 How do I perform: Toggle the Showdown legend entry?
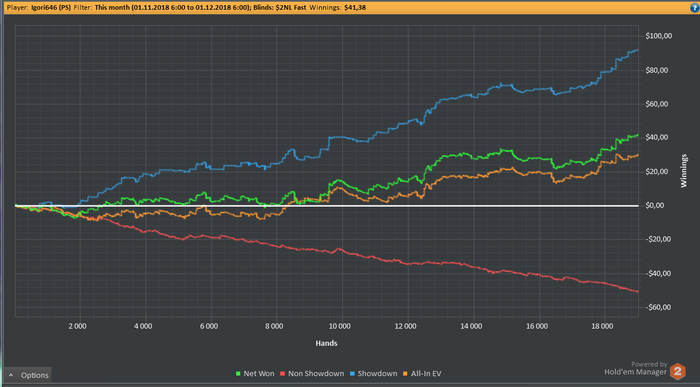point(373,374)
